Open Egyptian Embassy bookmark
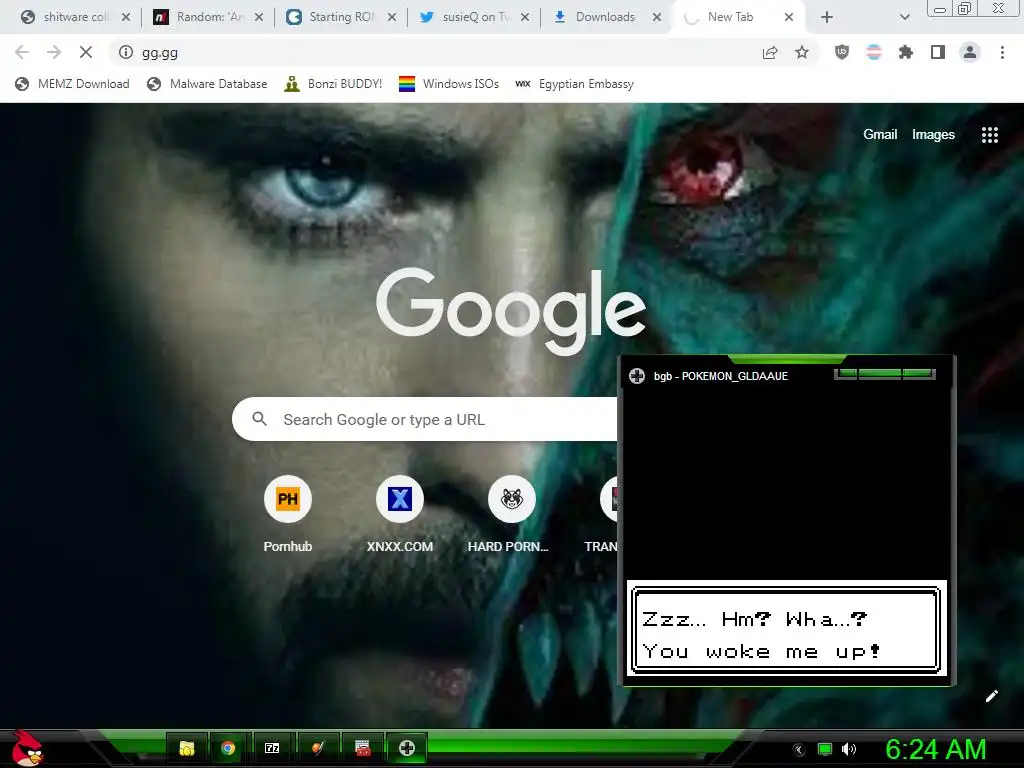The width and height of the screenshot is (1024, 768). coord(574,84)
